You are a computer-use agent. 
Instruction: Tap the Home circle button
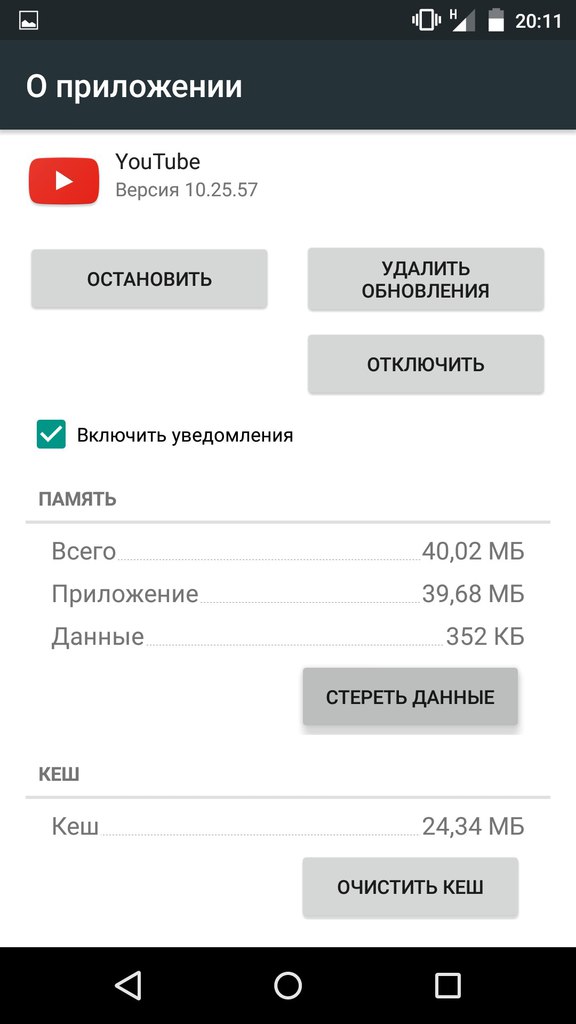coord(288,985)
